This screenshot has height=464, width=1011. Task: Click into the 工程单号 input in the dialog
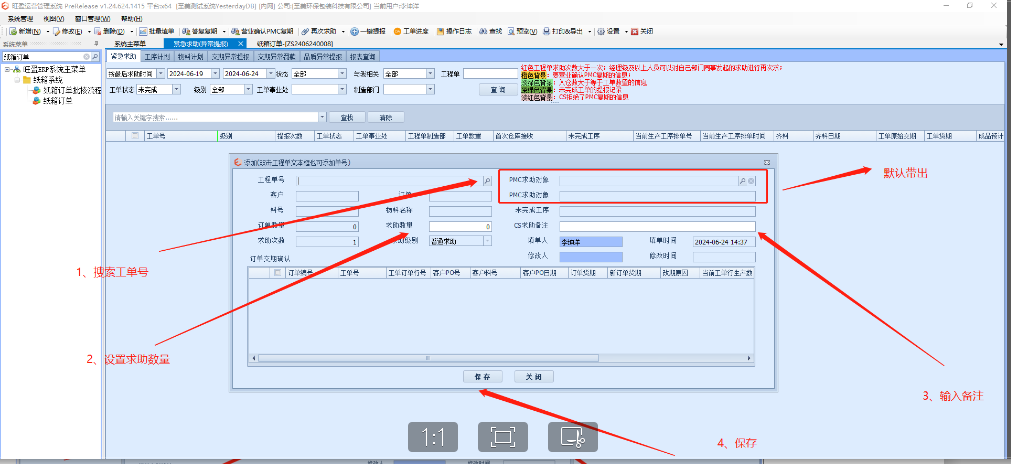389,180
